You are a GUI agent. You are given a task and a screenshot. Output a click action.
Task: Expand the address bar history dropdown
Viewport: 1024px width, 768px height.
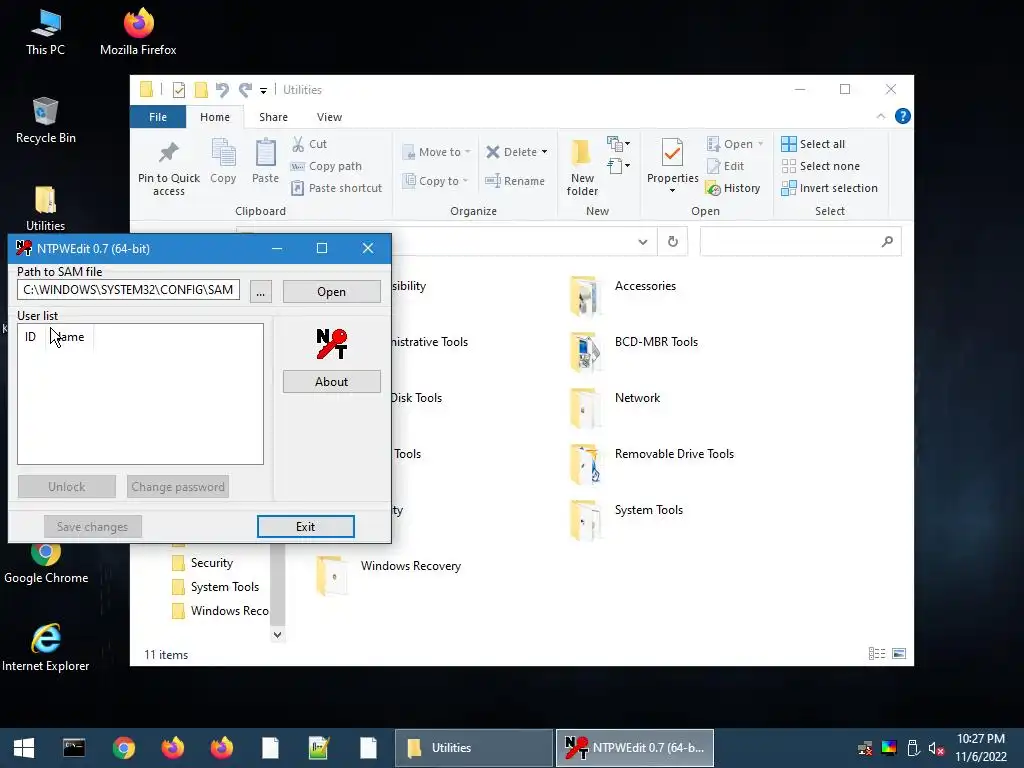pos(643,242)
